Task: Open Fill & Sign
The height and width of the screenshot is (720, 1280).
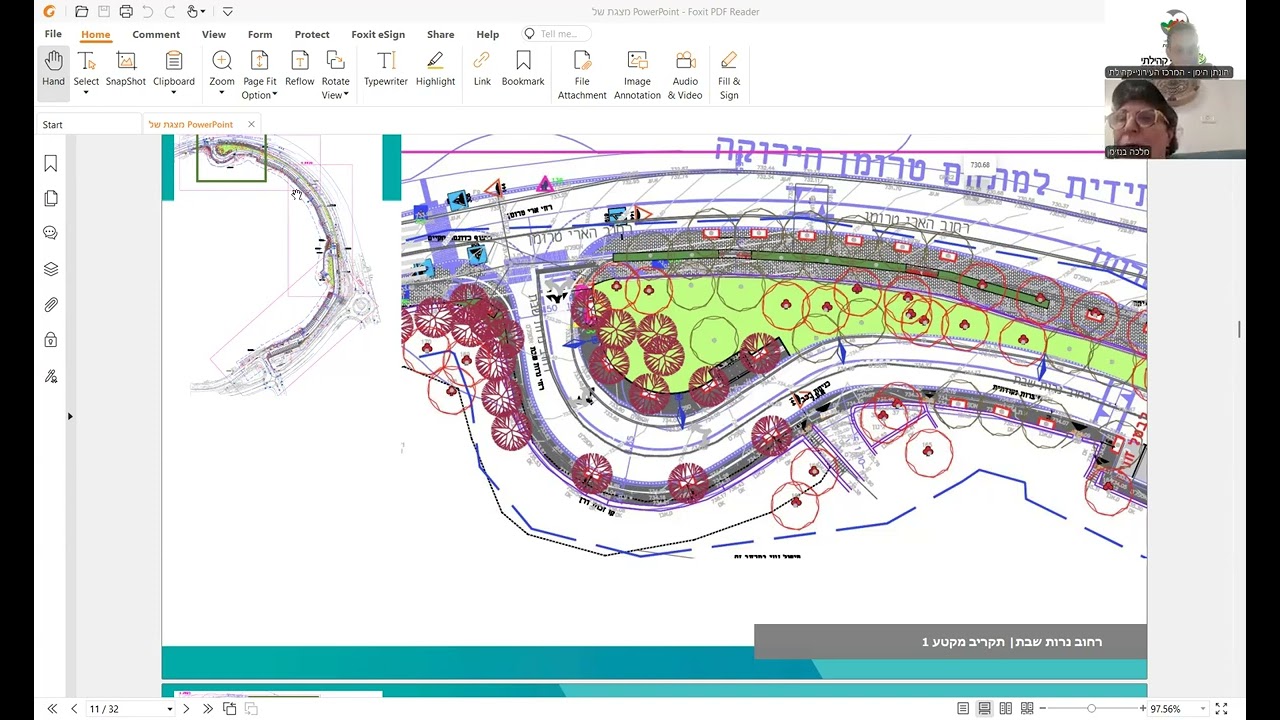Action: (x=729, y=75)
